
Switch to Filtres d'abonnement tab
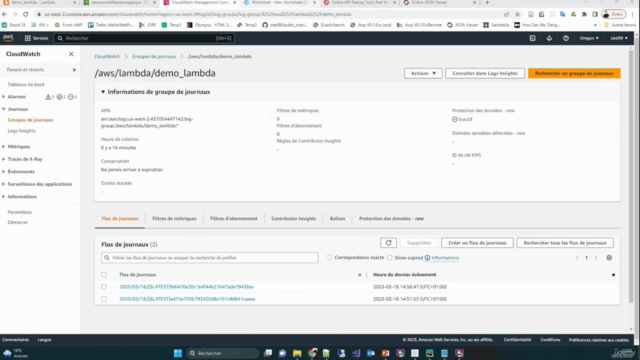tap(233, 219)
